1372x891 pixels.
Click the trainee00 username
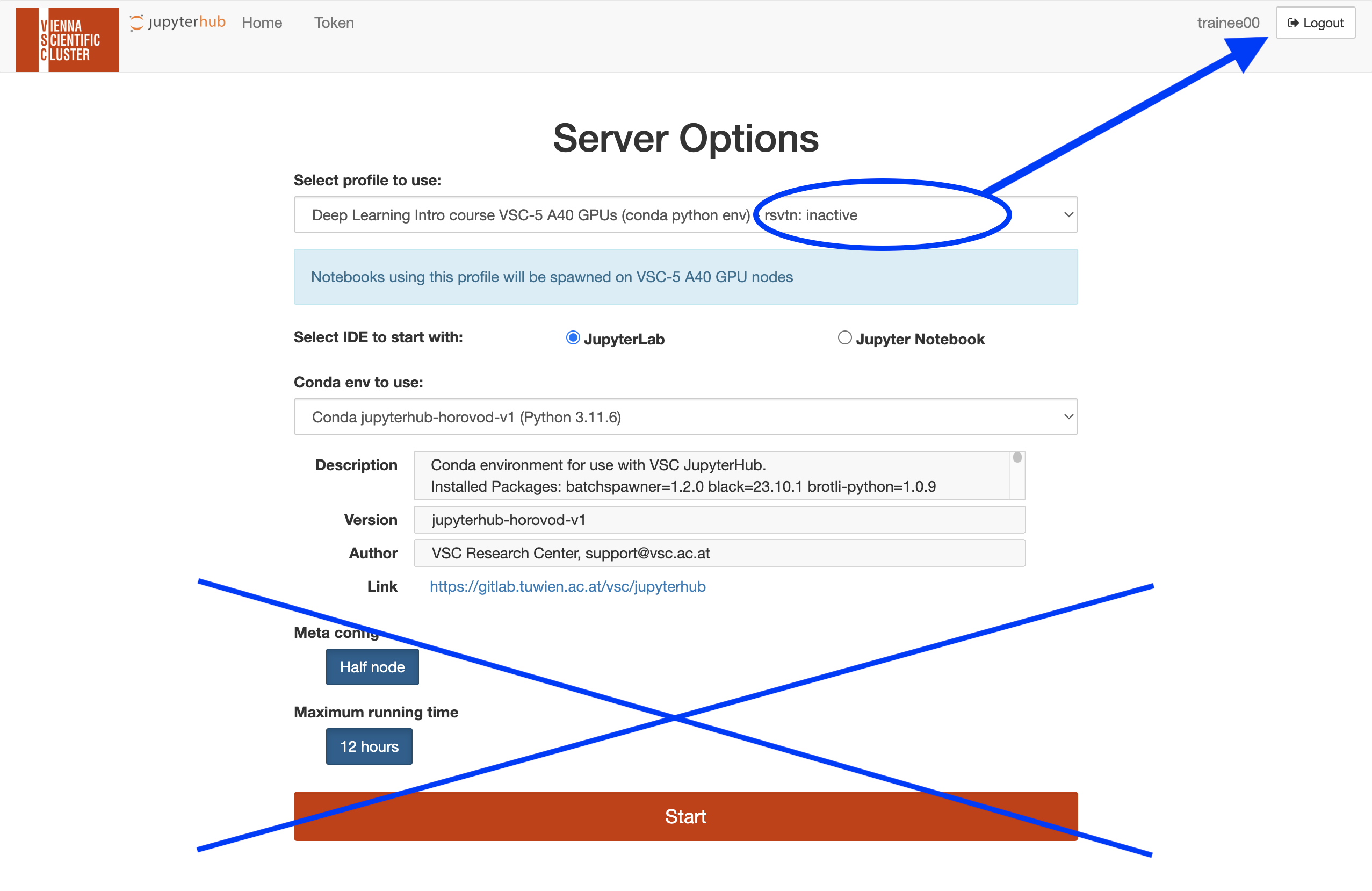pos(1228,23)
